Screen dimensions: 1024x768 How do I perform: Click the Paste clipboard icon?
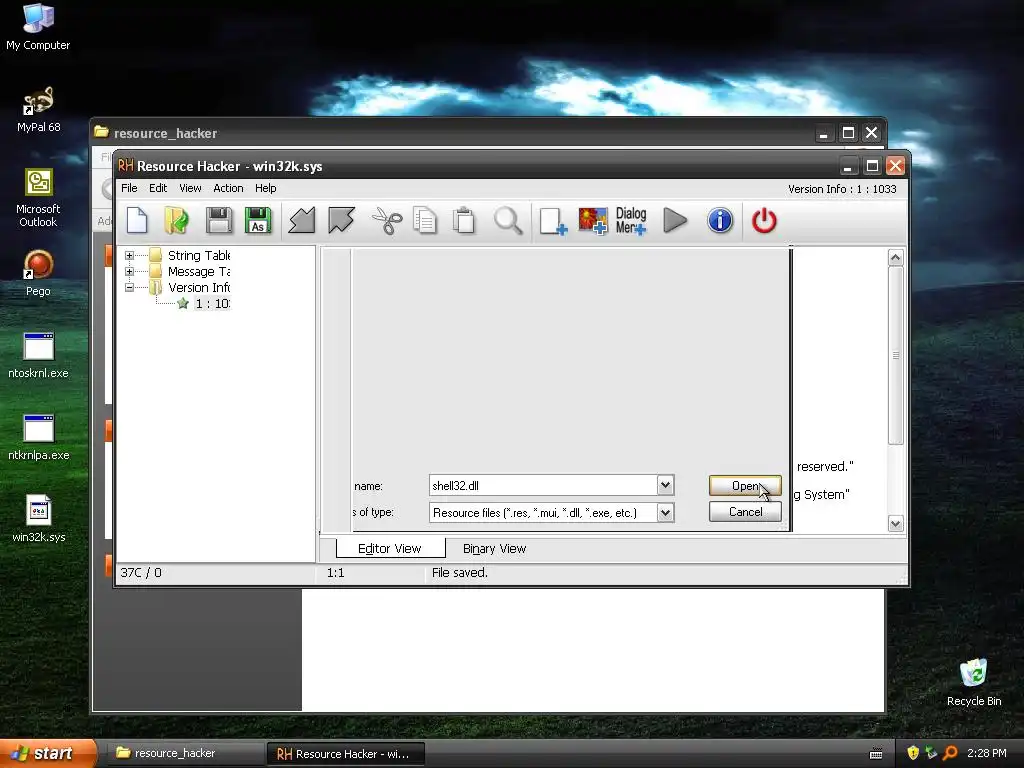(464, 221)
